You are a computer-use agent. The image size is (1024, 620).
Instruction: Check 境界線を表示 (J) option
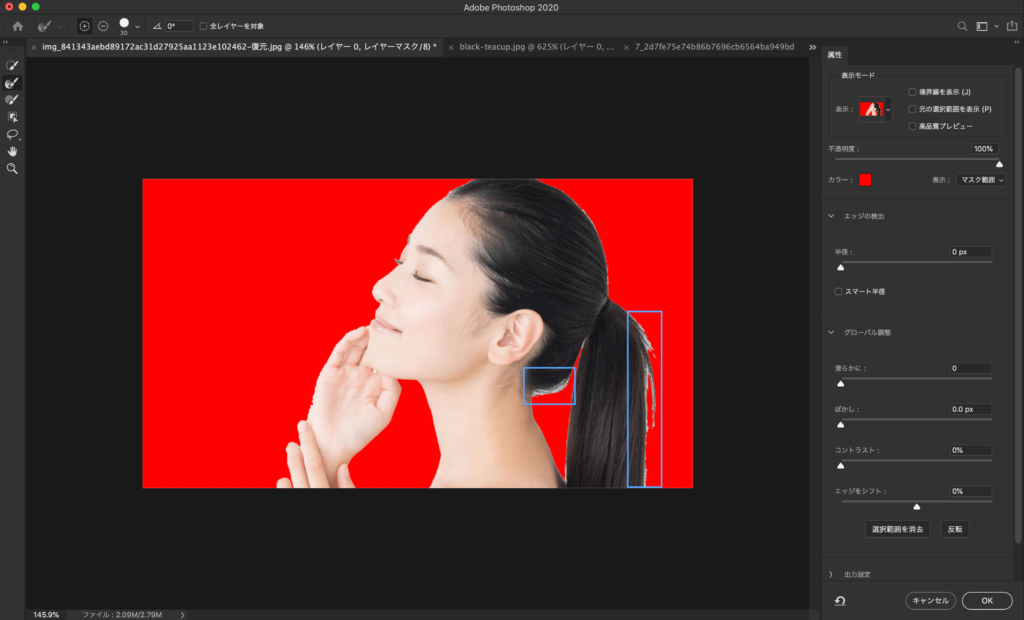click(912, 92)
